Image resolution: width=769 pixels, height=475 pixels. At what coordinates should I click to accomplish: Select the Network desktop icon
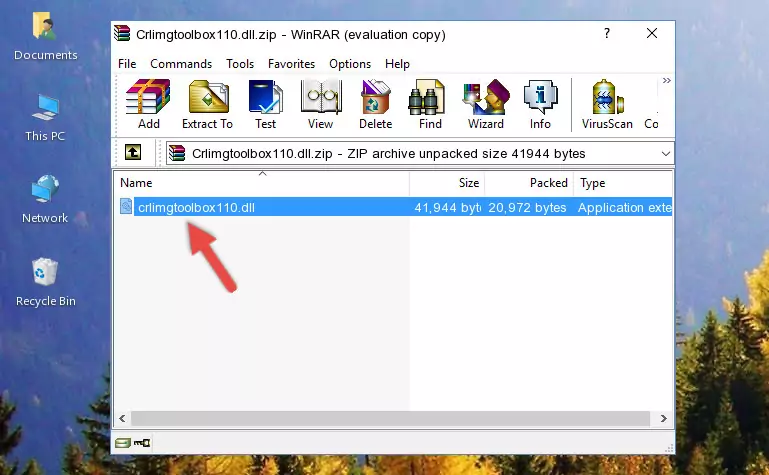coord(45,200)
